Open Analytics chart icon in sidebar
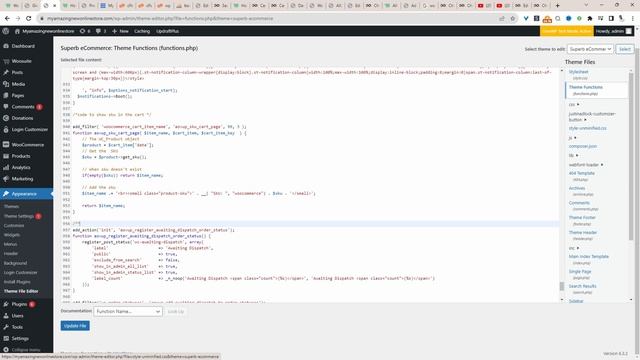The image size is (640, 360). click(6, 167)
